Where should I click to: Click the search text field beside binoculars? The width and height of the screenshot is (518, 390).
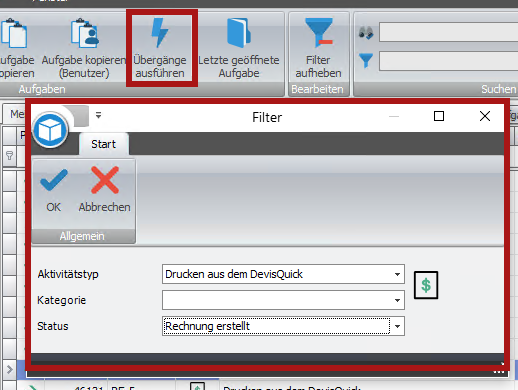point(448,32)
